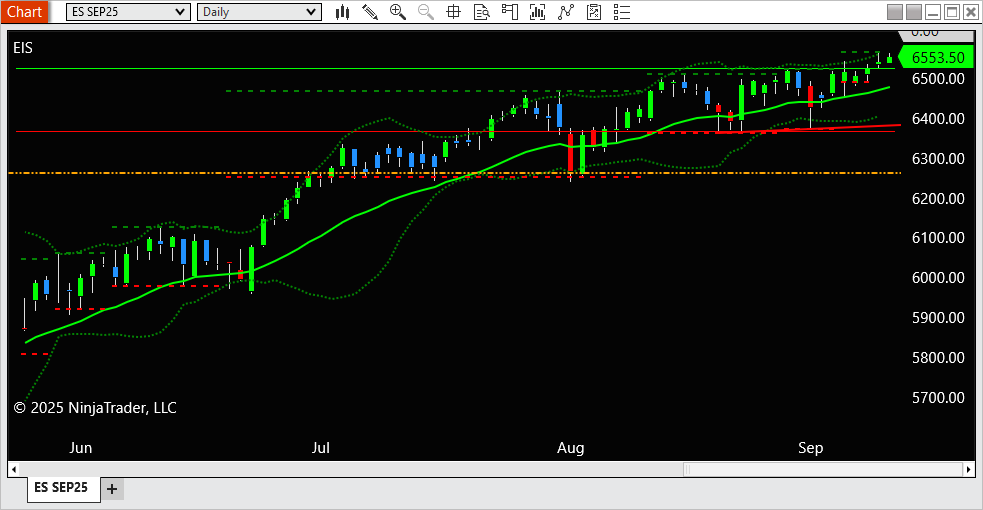Click the Chart title label
The height and width of the screenshot is (510, 983).
pyautogui.click(x=24, y=12)
